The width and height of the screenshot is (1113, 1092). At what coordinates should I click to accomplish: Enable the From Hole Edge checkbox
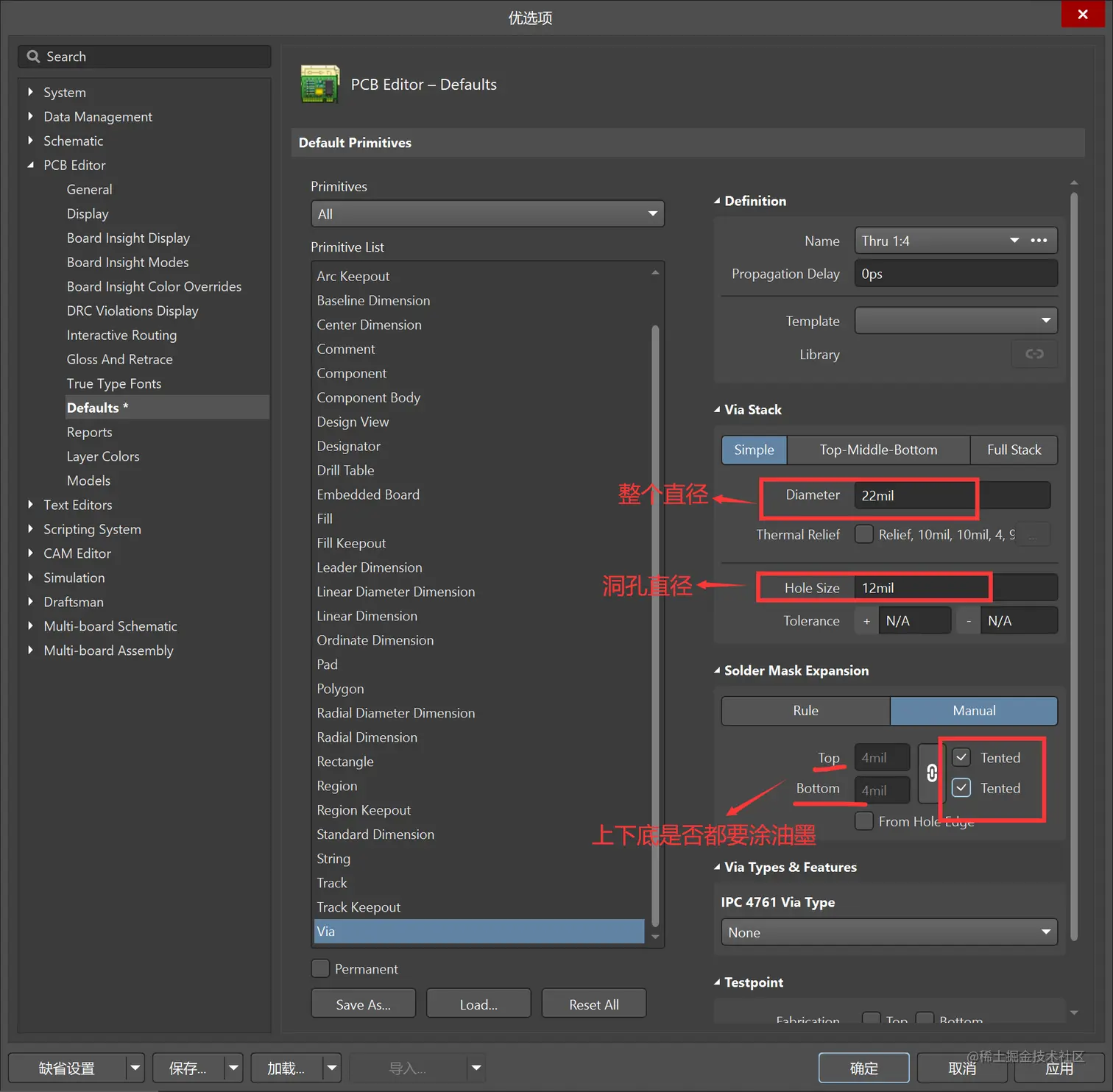click(x=864, y=820)
